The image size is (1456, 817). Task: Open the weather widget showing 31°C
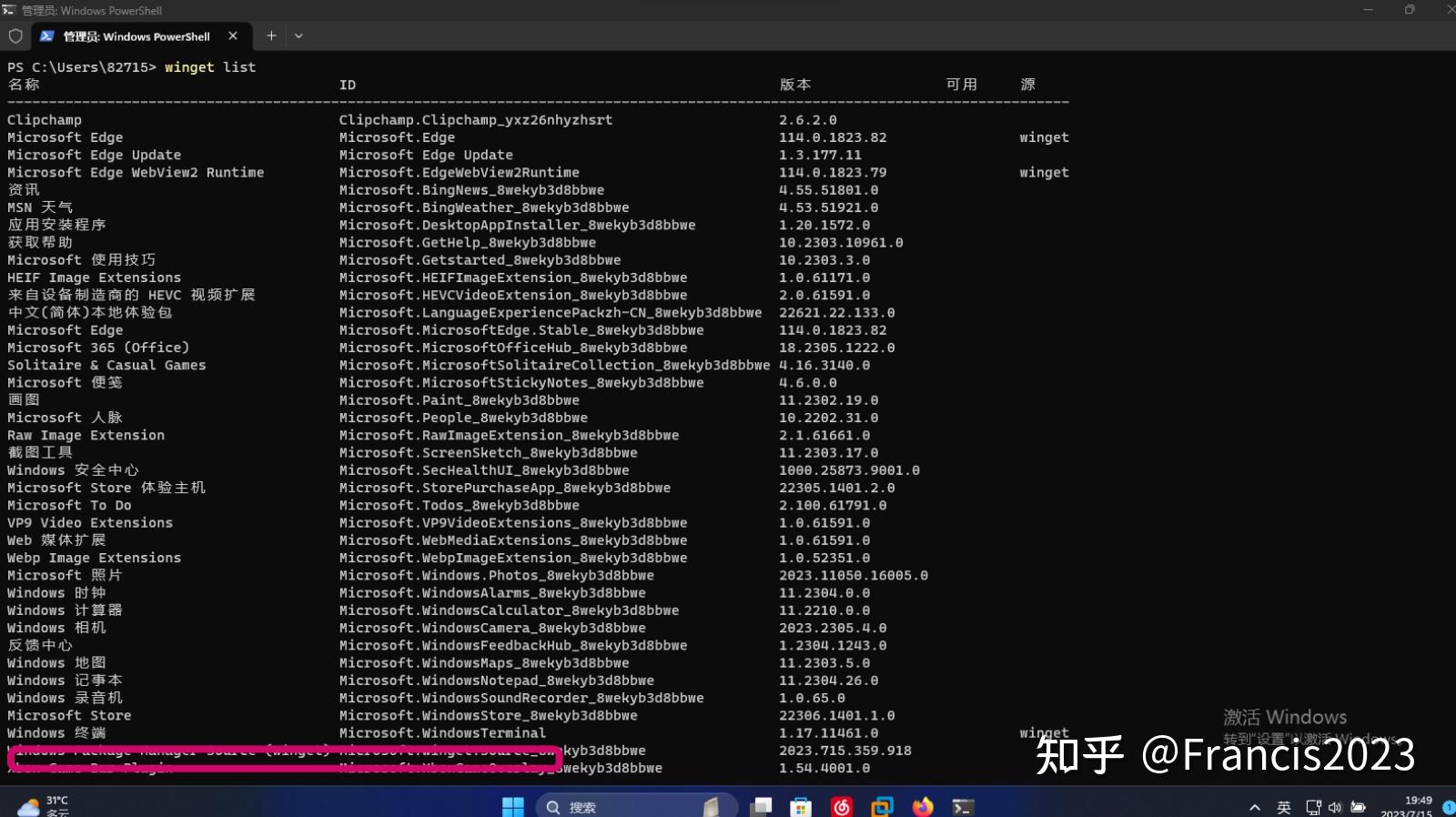(44, 806)
